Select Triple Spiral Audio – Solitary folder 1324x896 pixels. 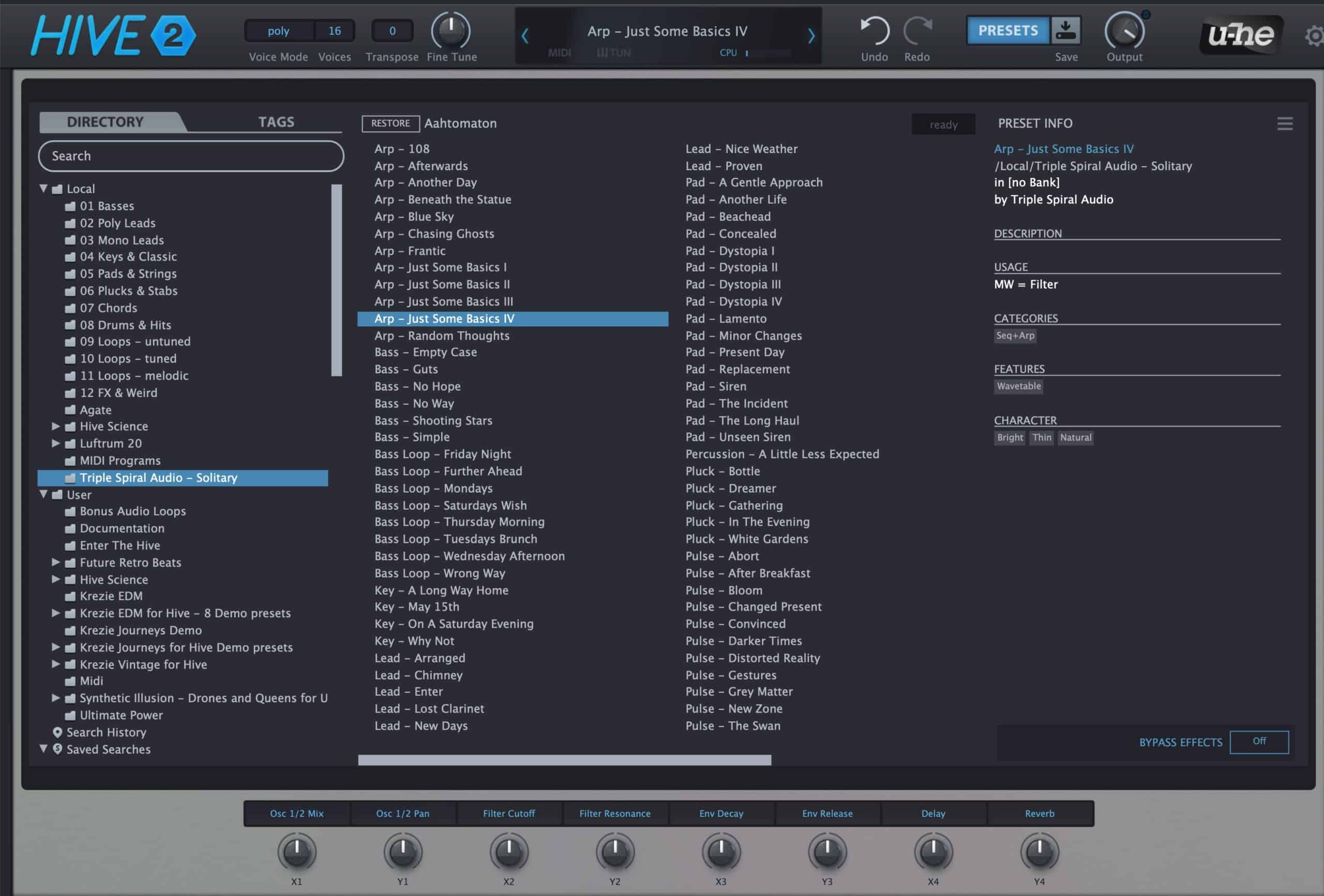183,478
